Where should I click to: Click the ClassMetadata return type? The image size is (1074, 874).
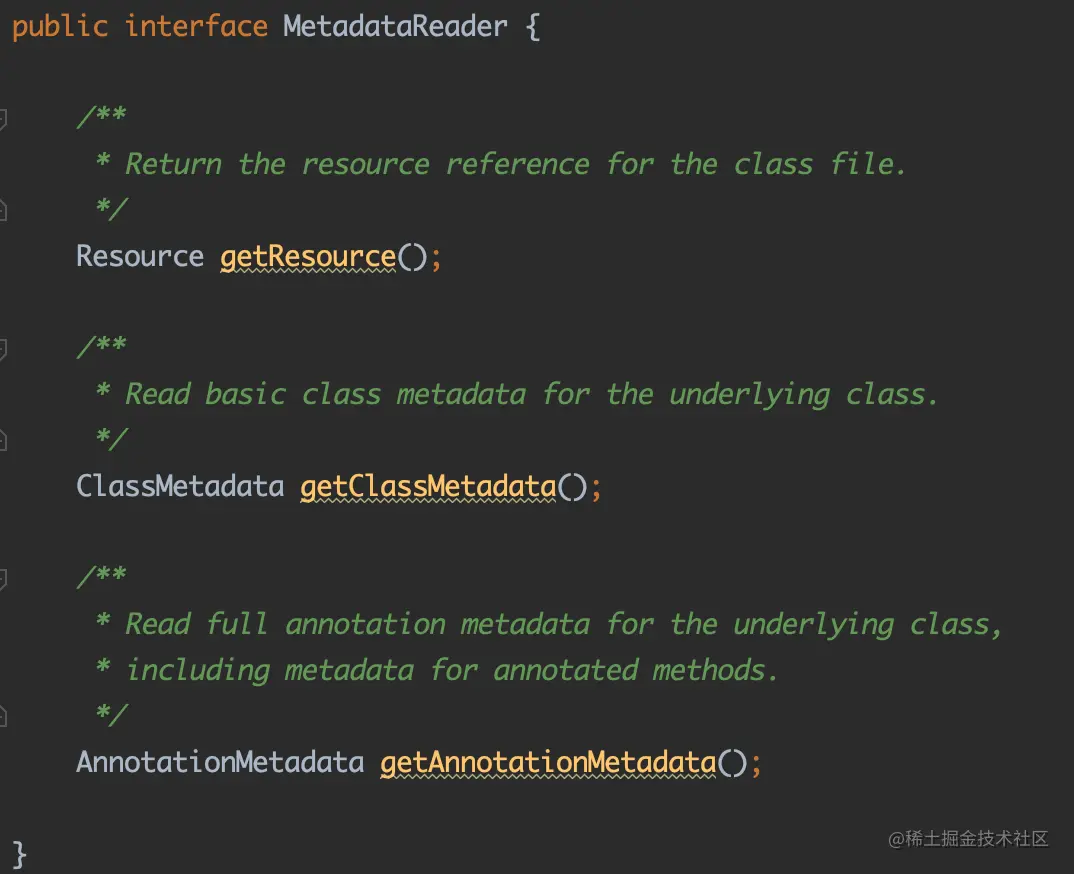tap(180, 486)
